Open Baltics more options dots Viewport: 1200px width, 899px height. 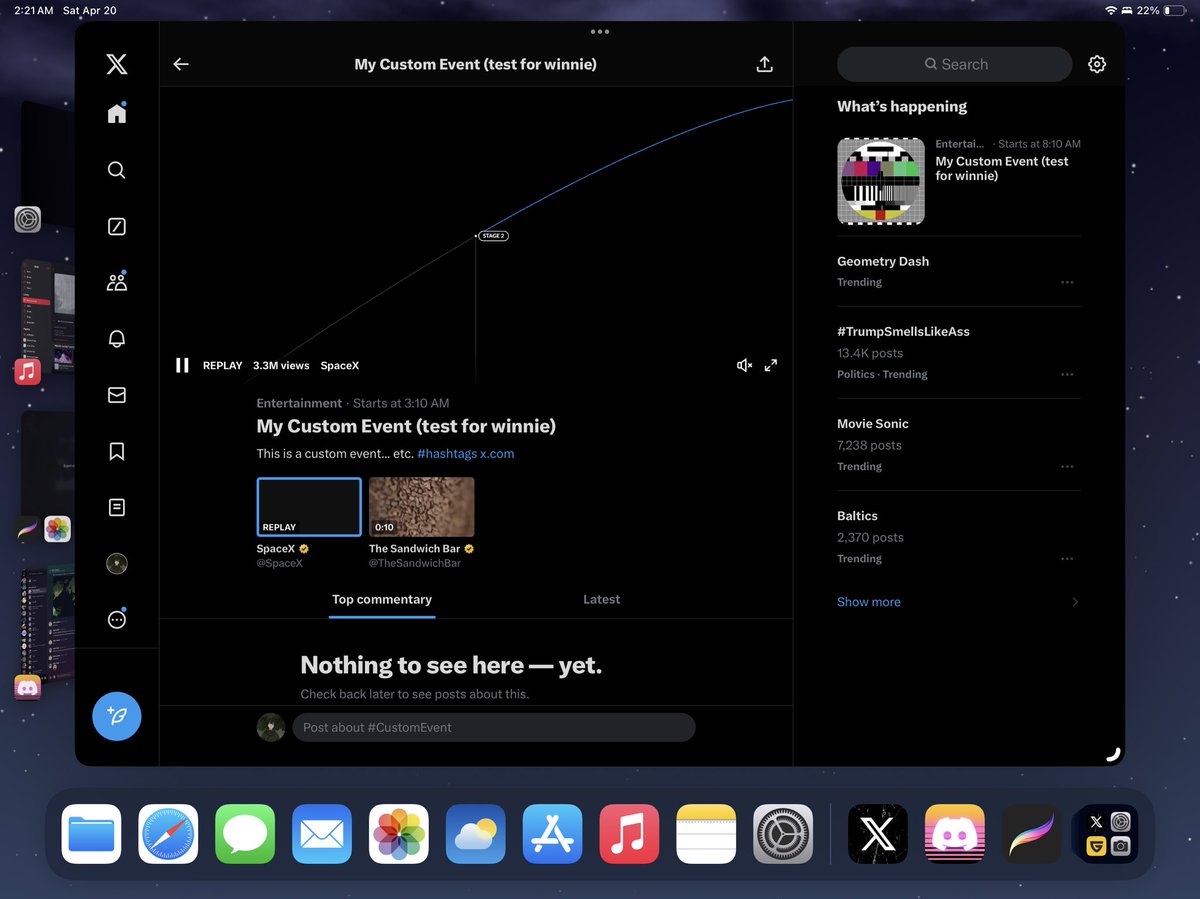(1067, 558)
